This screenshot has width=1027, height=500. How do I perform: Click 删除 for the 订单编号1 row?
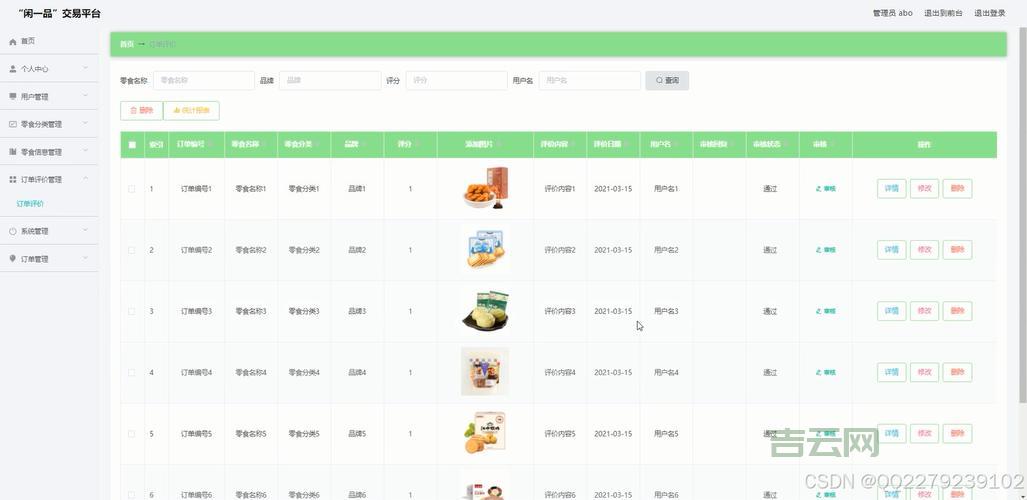pyautogui.click(x=957, y=189)
